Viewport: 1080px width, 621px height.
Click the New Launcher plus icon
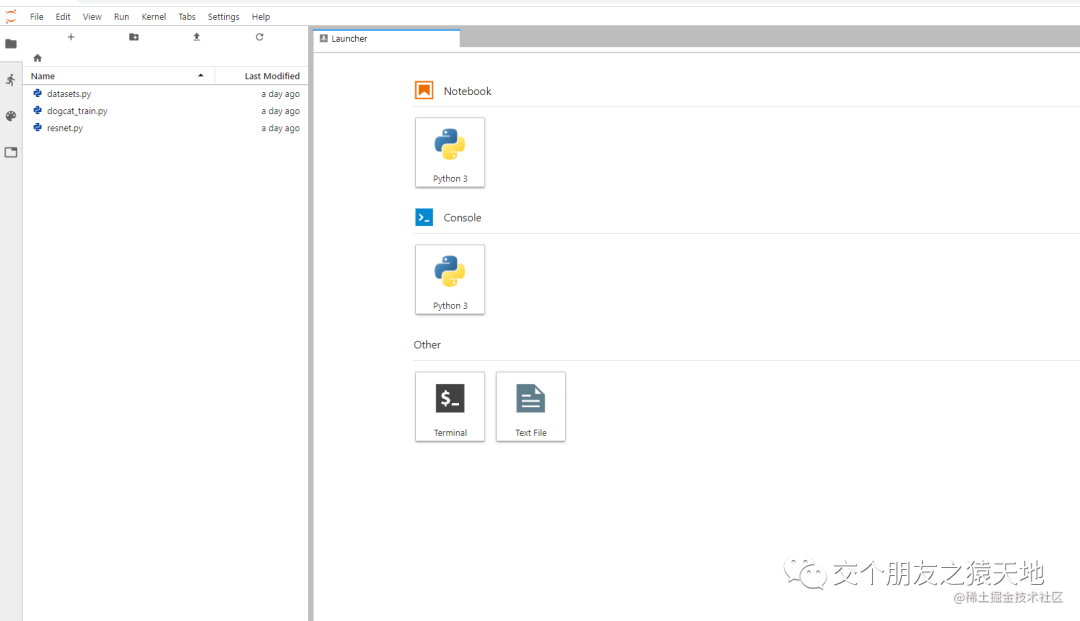[71, 37]
